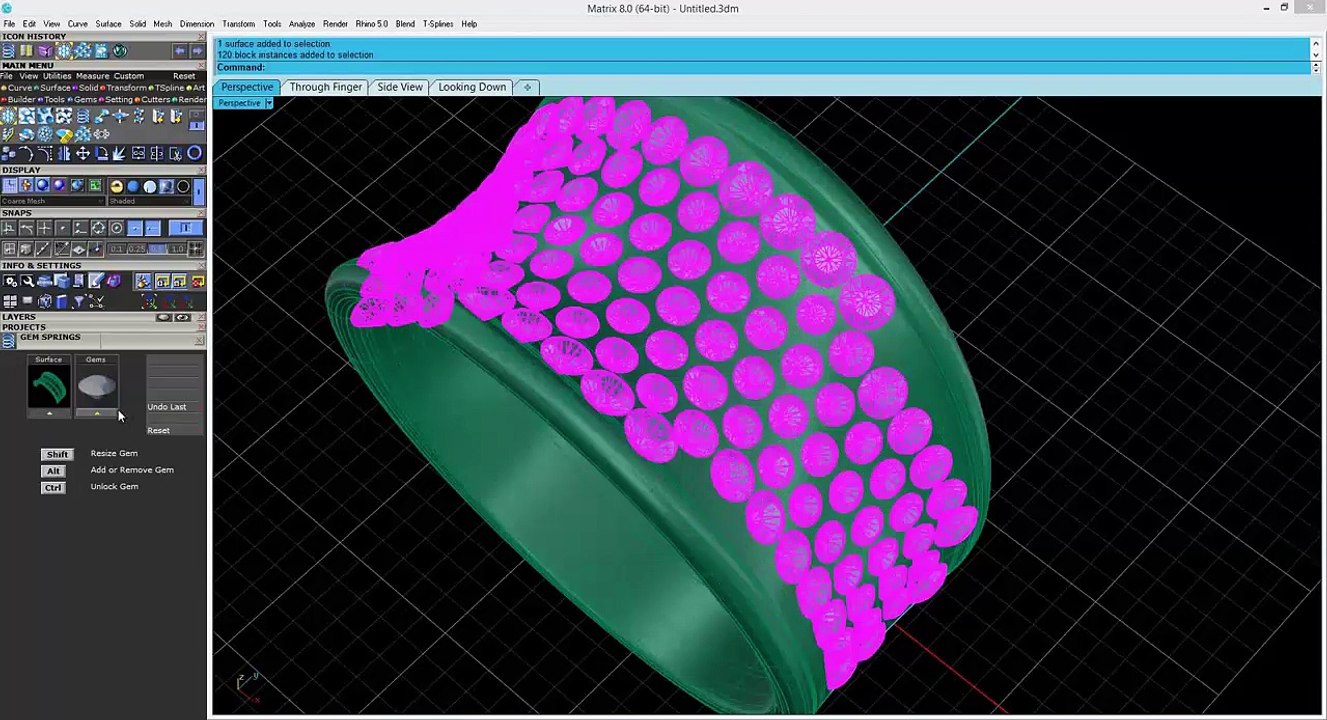Choose the black ring shading icon in Display
The height and width of the screenshot is (720, 1327).
(x=183, y=186)
